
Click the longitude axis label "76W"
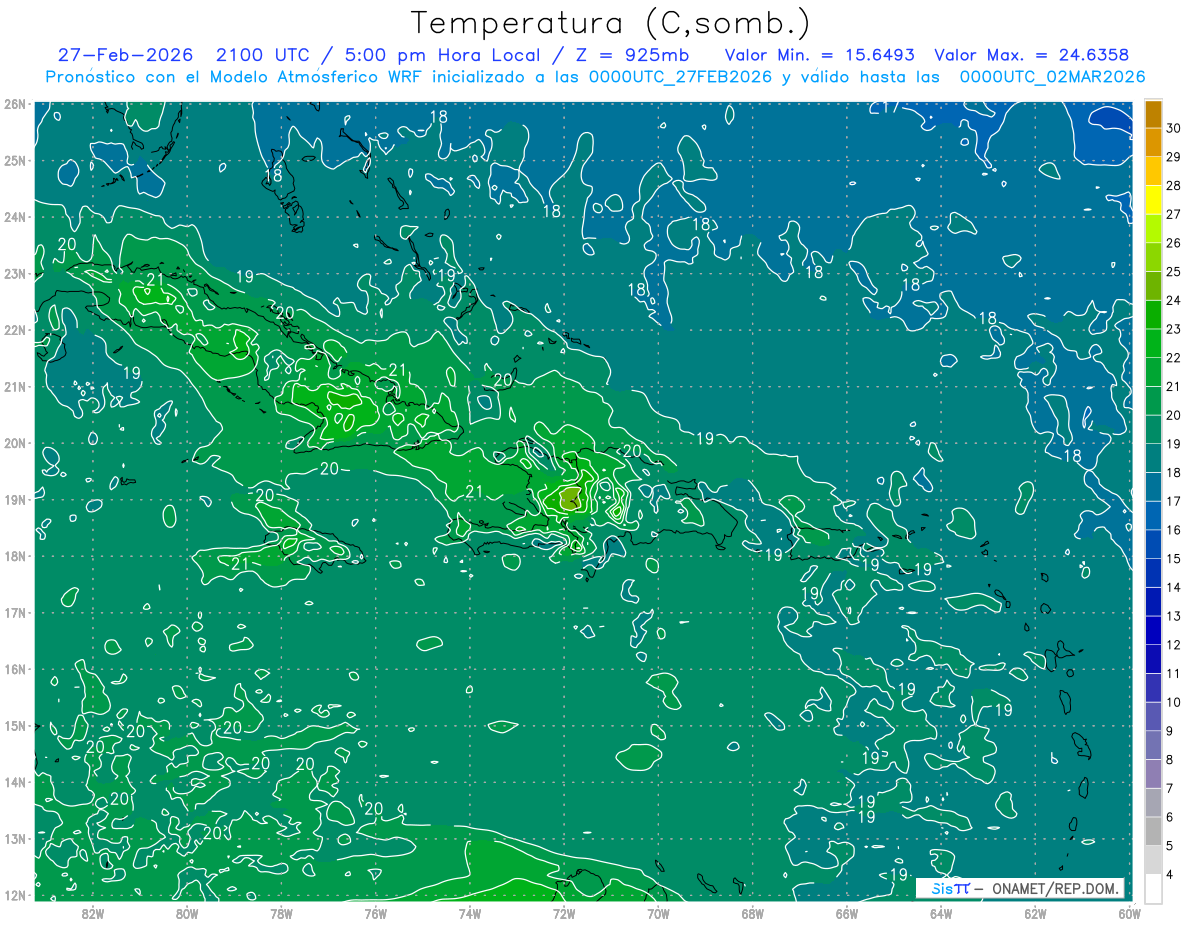375,912
